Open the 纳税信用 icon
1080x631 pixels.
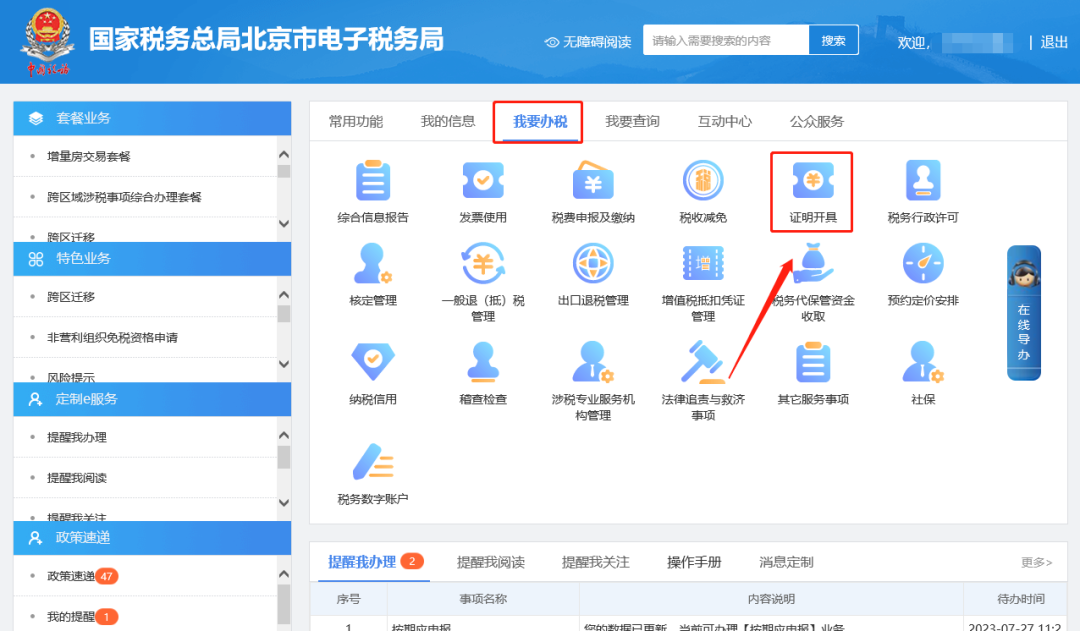pyautogui.click(x=373, y=362)
